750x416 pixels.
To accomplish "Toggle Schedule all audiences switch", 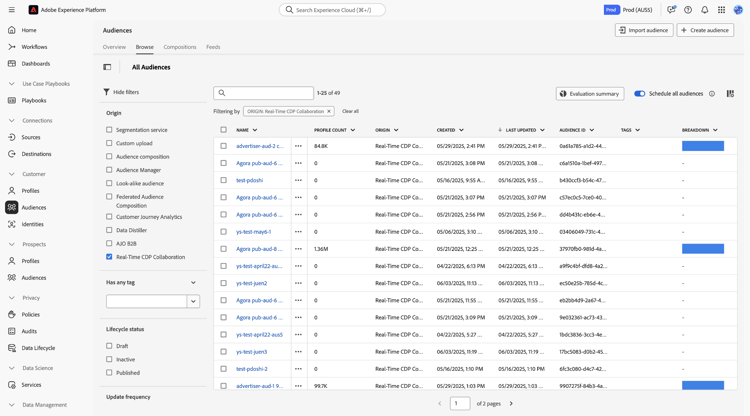I will click(640, 94).
